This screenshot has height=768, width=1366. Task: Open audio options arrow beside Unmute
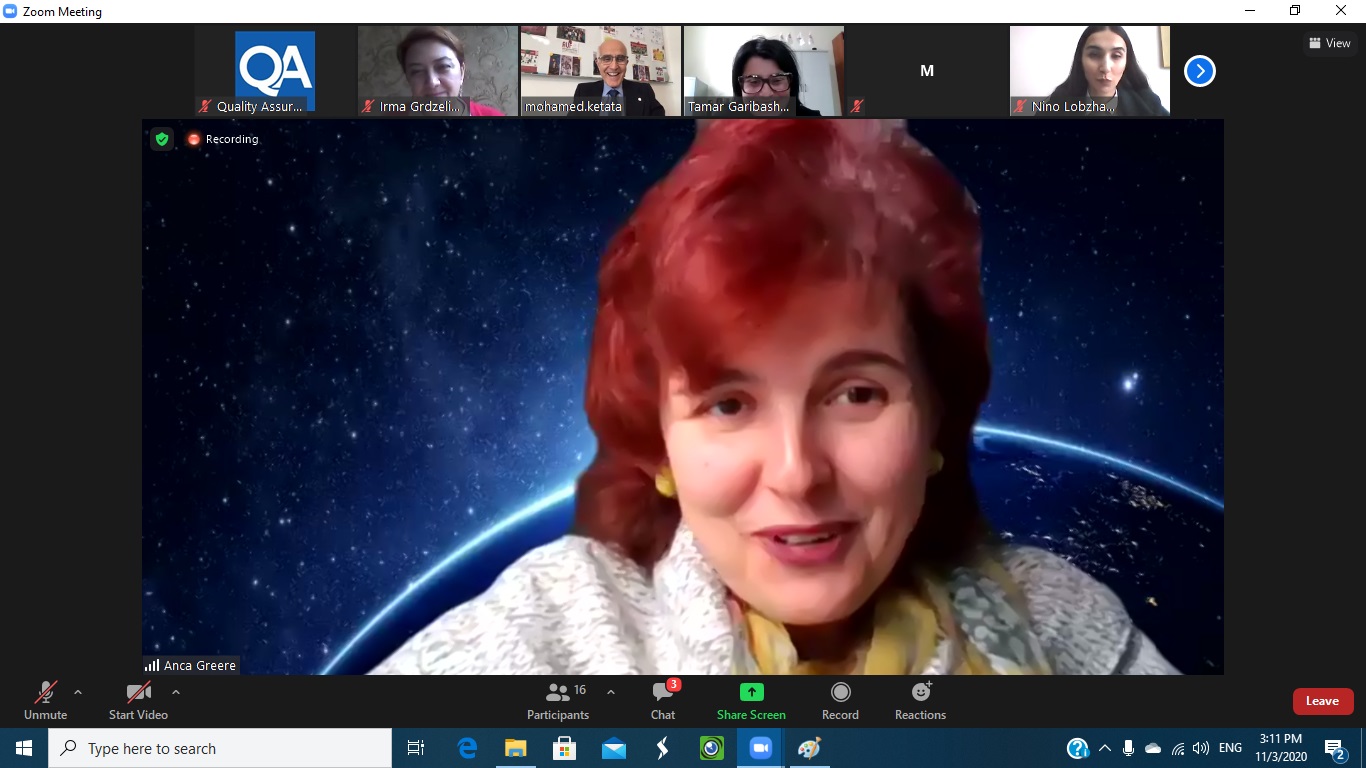click(x=78, y=692)
